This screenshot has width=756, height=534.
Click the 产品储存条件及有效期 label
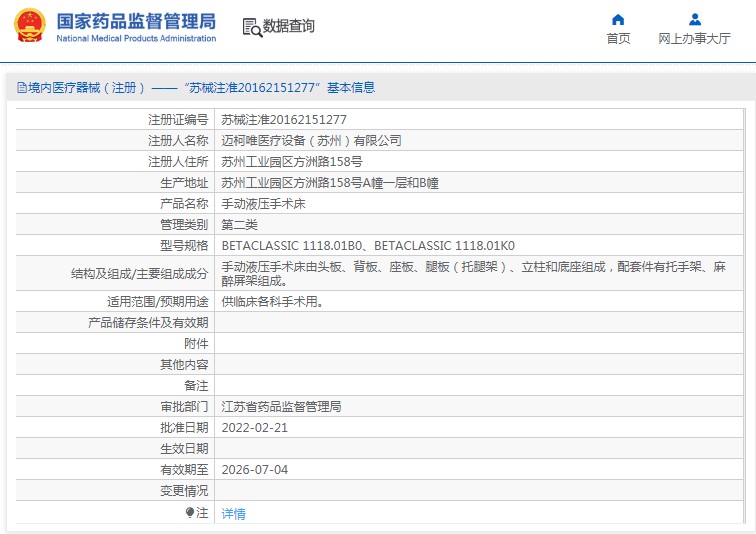click(148, 323)
